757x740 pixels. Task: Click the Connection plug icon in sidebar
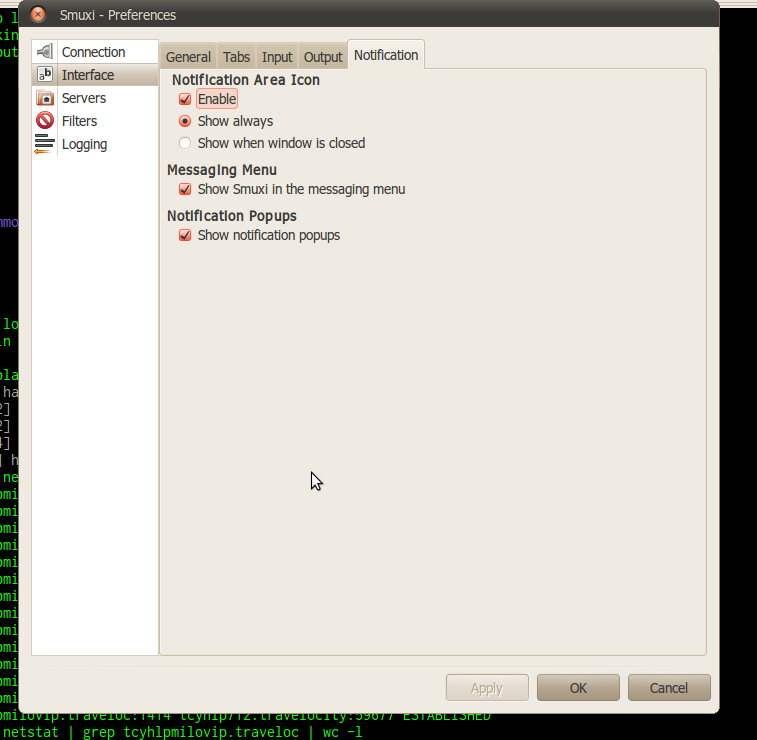click(45, 51)
